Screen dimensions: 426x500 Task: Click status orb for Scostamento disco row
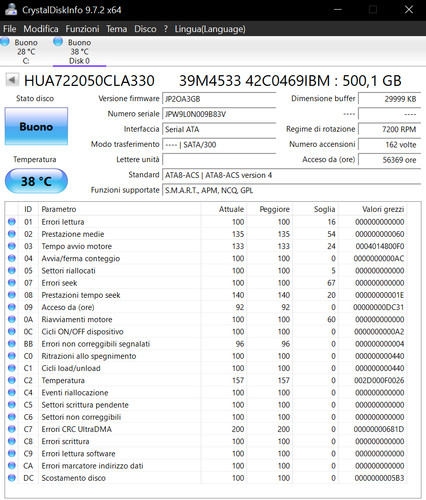tap(12, 478)
